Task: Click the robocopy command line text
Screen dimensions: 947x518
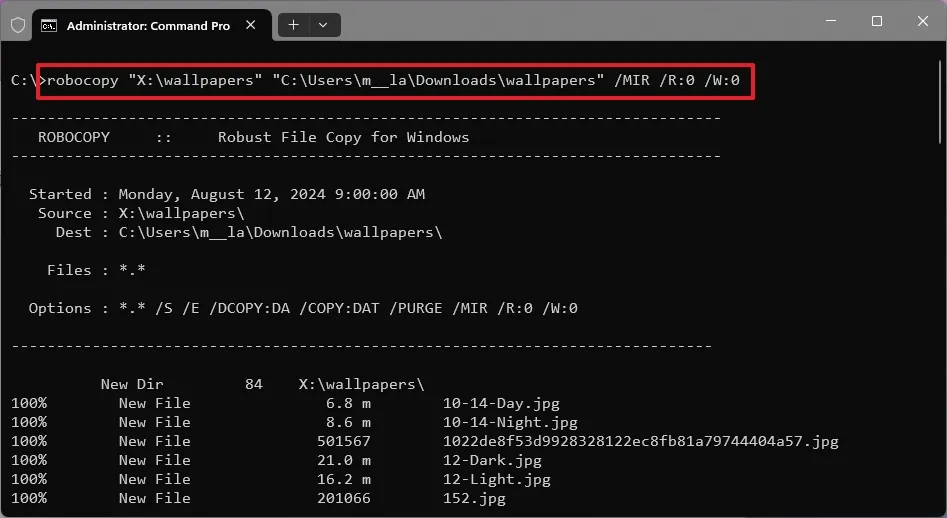Action: [x=393, y=80]
